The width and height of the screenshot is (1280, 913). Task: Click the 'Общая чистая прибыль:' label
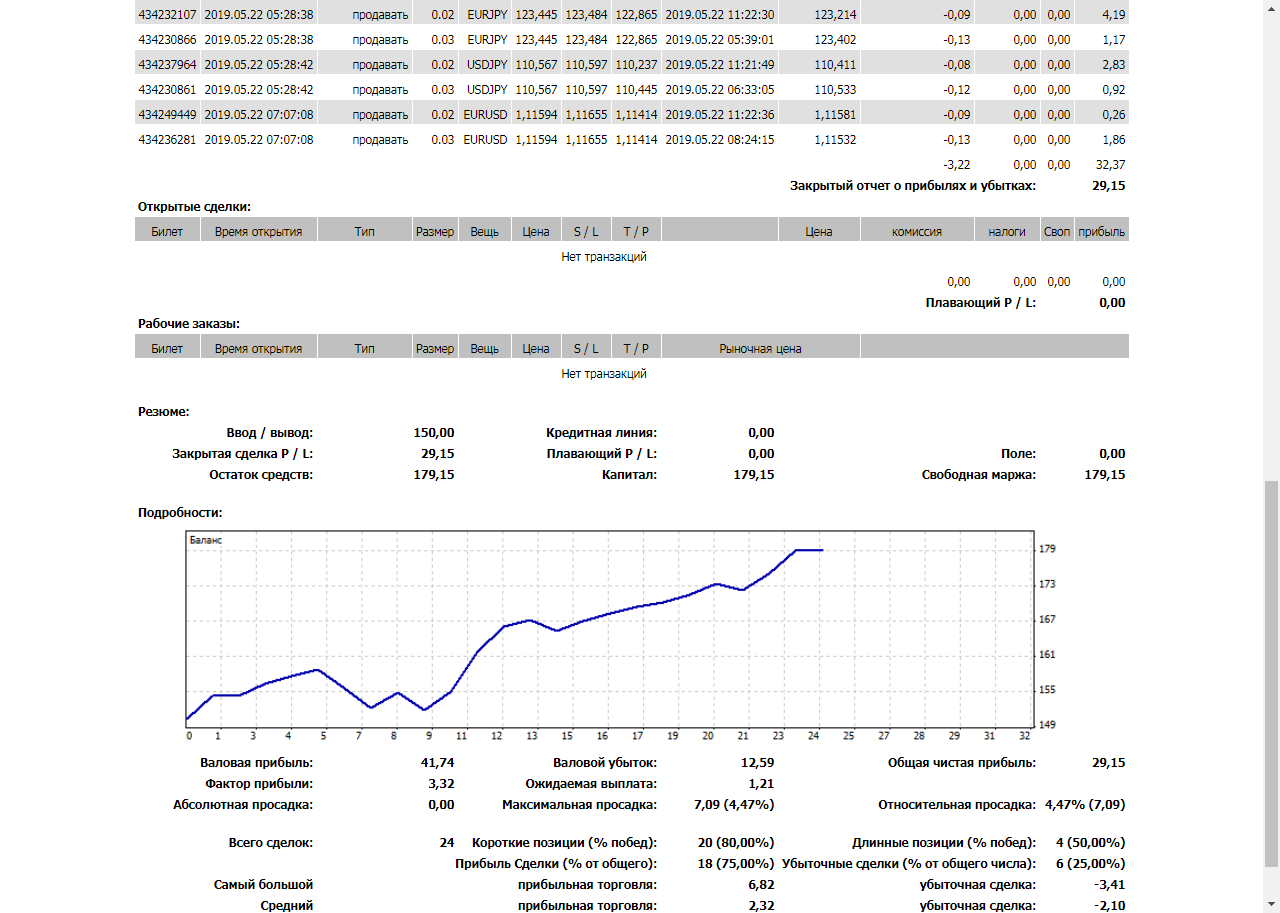[x=962, y=763]
